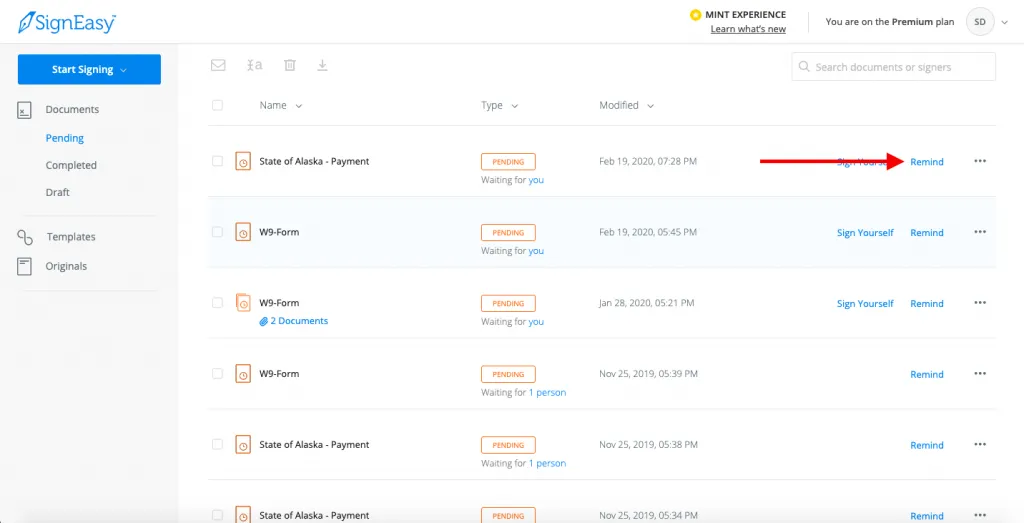Click Remind for the Feb 19 State of Alaska row

click(x=927, y=162)
